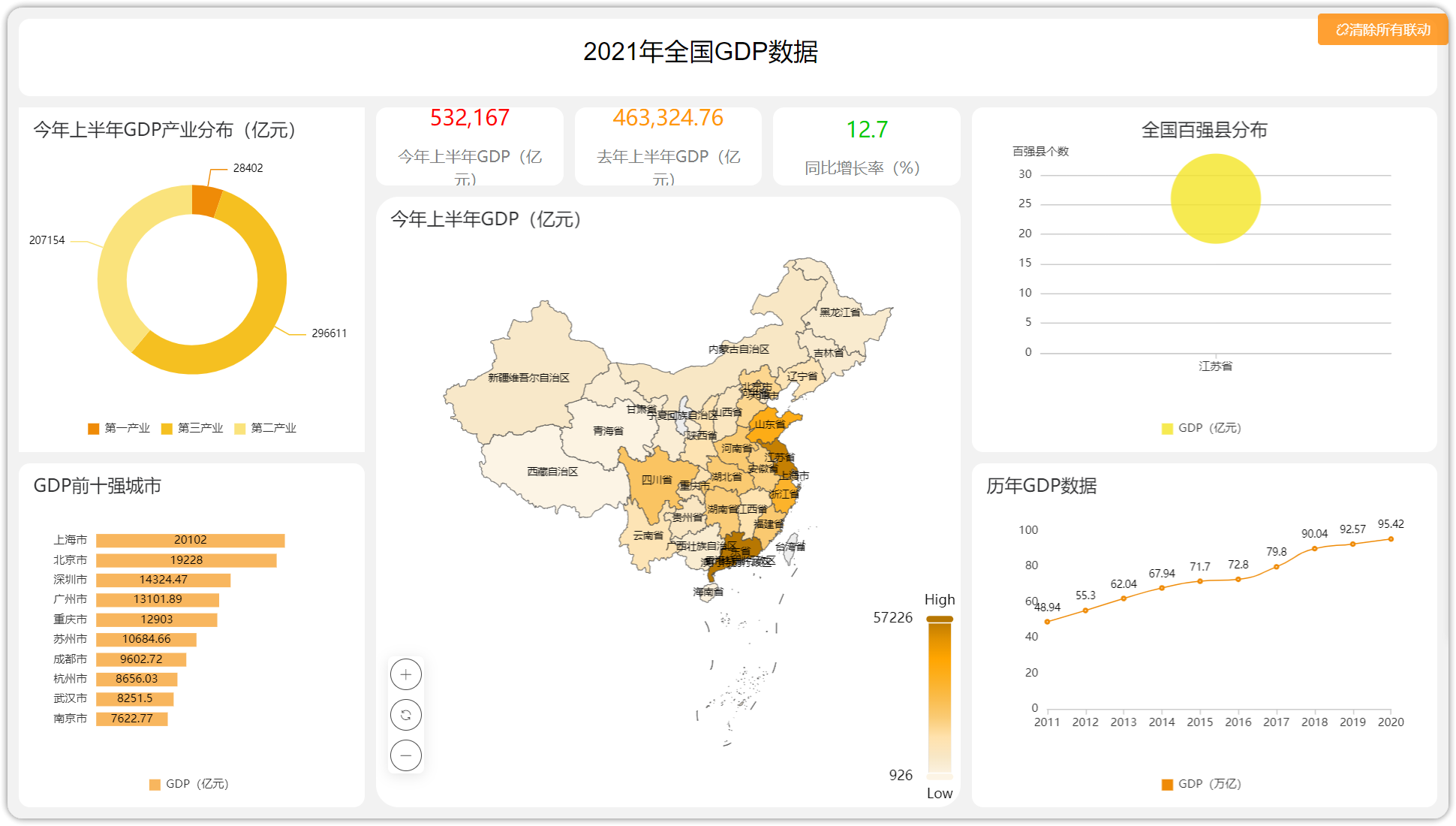Select the 南京市 bar showing 7622.77
Image resolution: width=1456 pixels, height=826 pixels.
[132, 719]
